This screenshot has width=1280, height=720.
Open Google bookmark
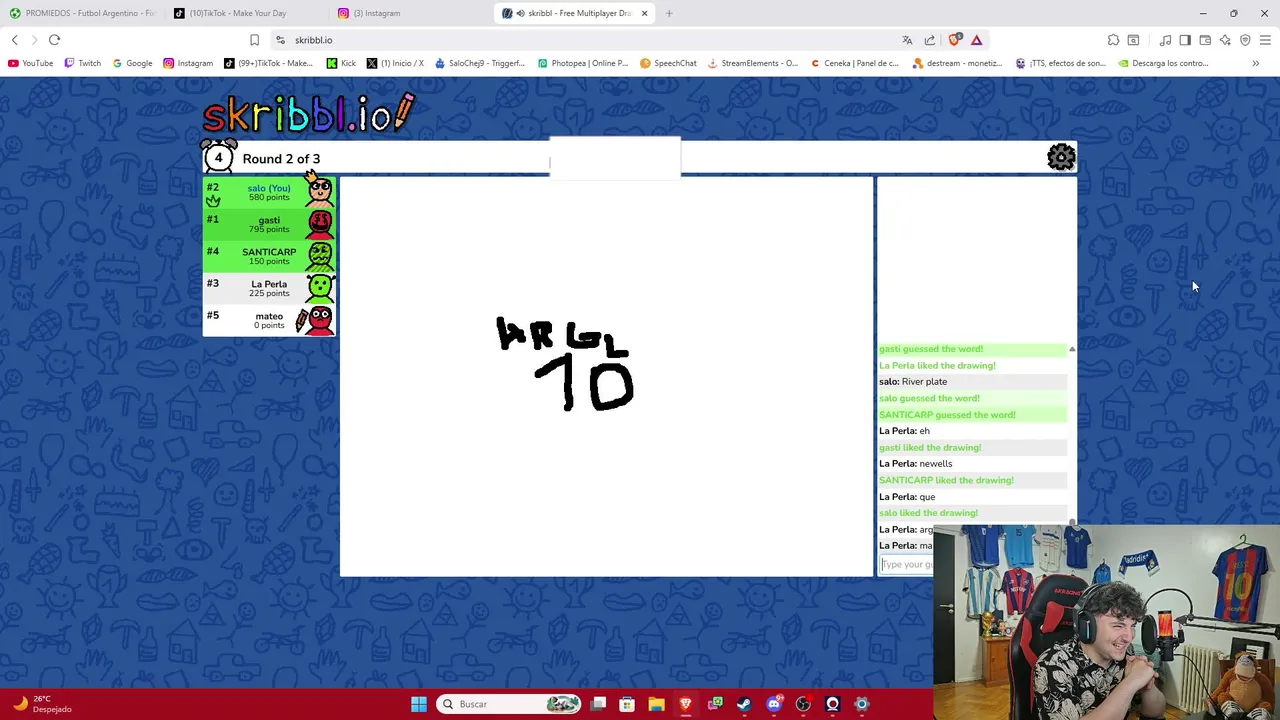pos(132,63)
